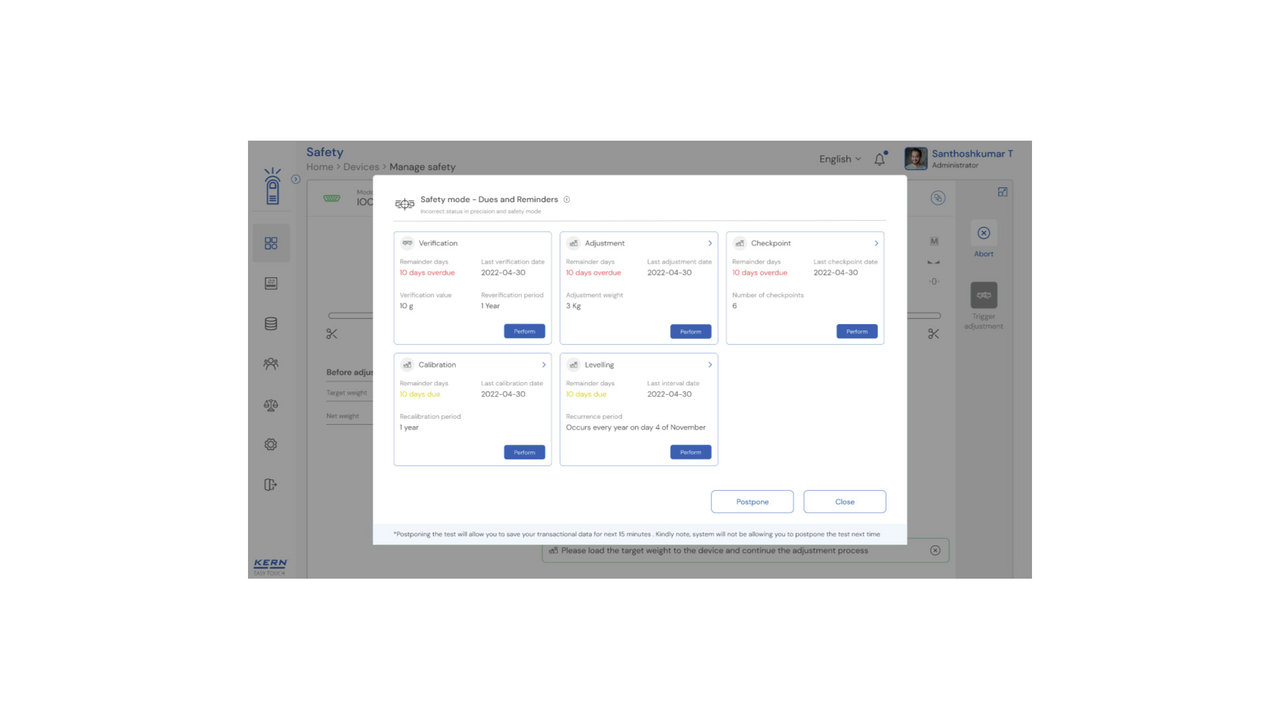Open the notifications bell
The image size is (1280, 720).
point(880,159)
